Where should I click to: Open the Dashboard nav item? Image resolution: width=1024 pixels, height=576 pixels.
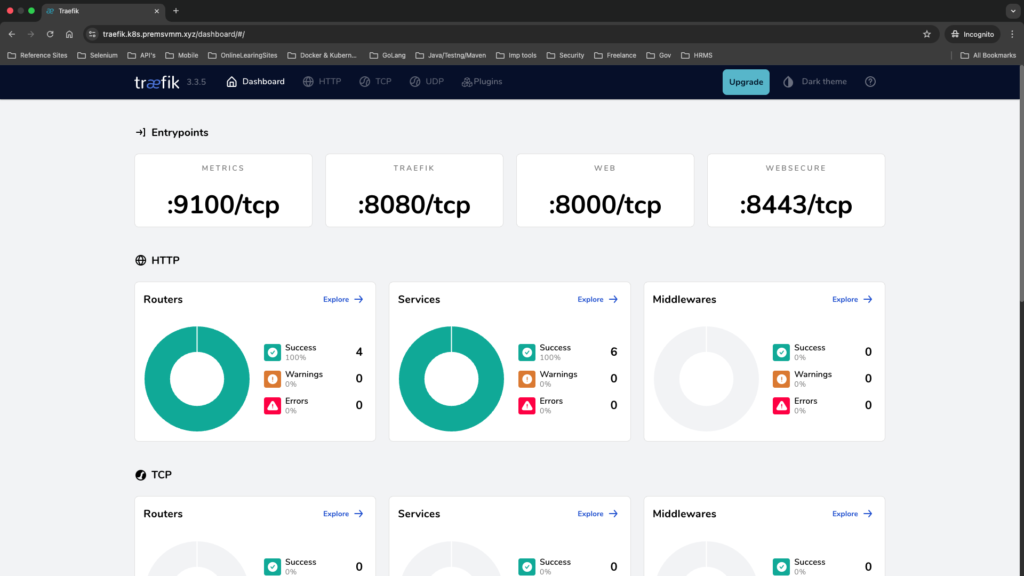pyautogui.click(x=255, y=82)
